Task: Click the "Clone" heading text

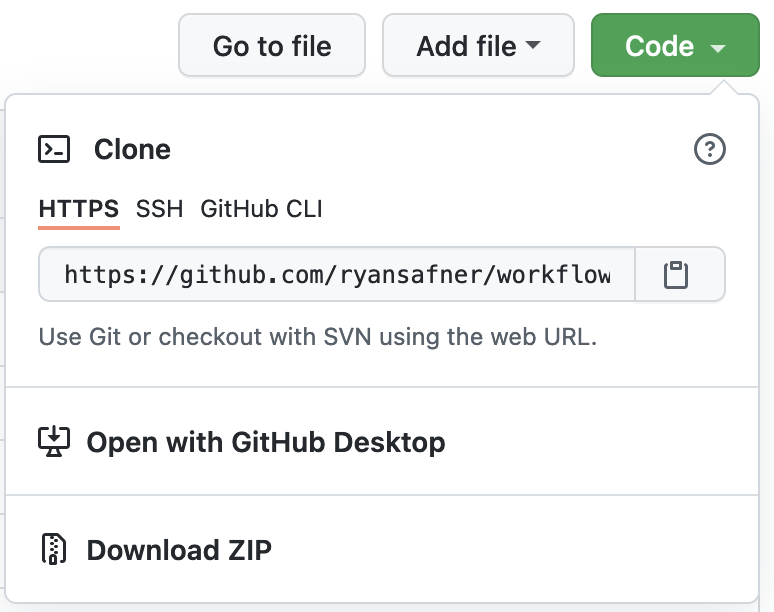Action: click(132, 149)
